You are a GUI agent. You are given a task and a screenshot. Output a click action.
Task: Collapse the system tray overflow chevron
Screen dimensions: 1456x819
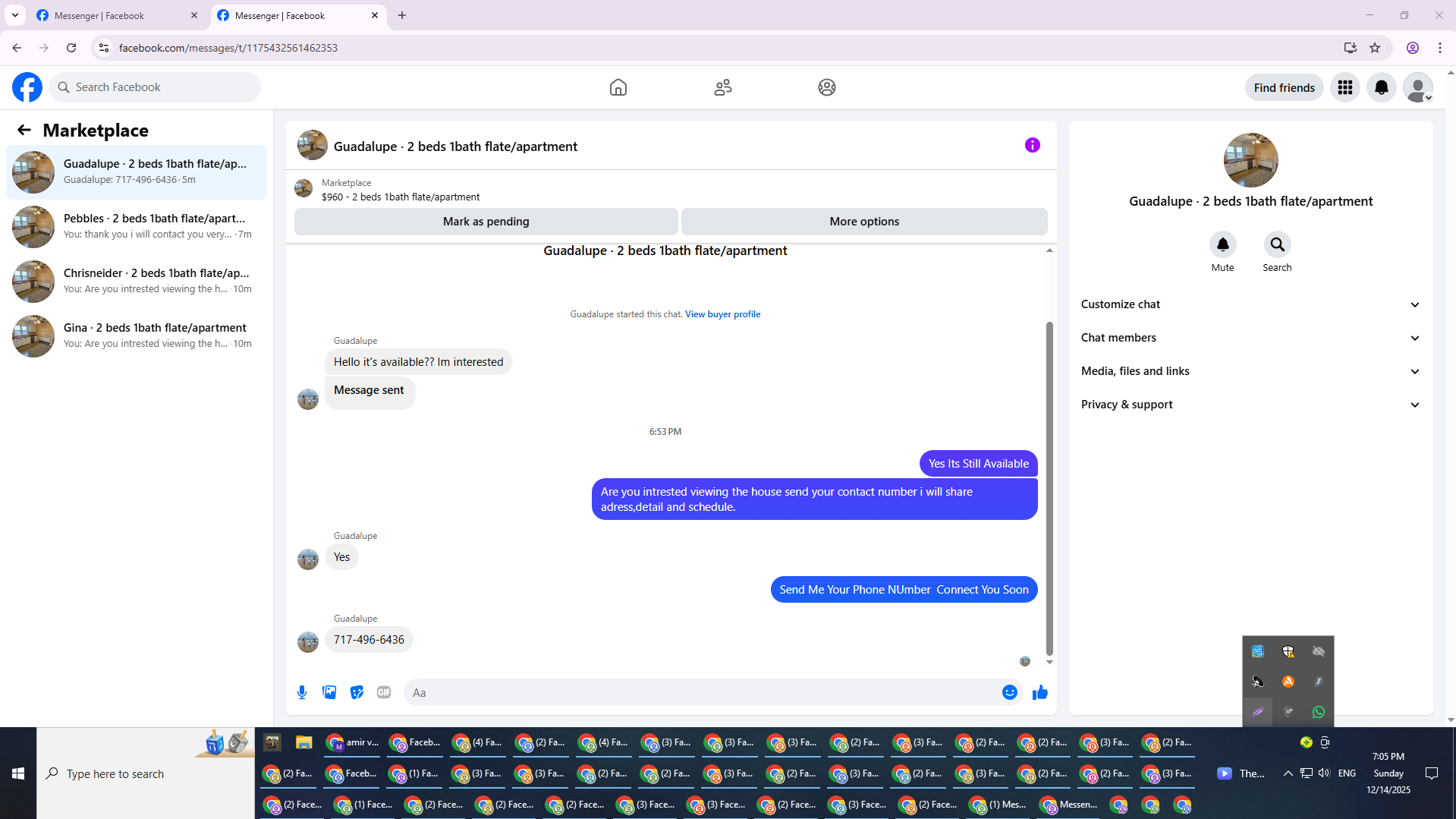click(x=1288, y=773)
